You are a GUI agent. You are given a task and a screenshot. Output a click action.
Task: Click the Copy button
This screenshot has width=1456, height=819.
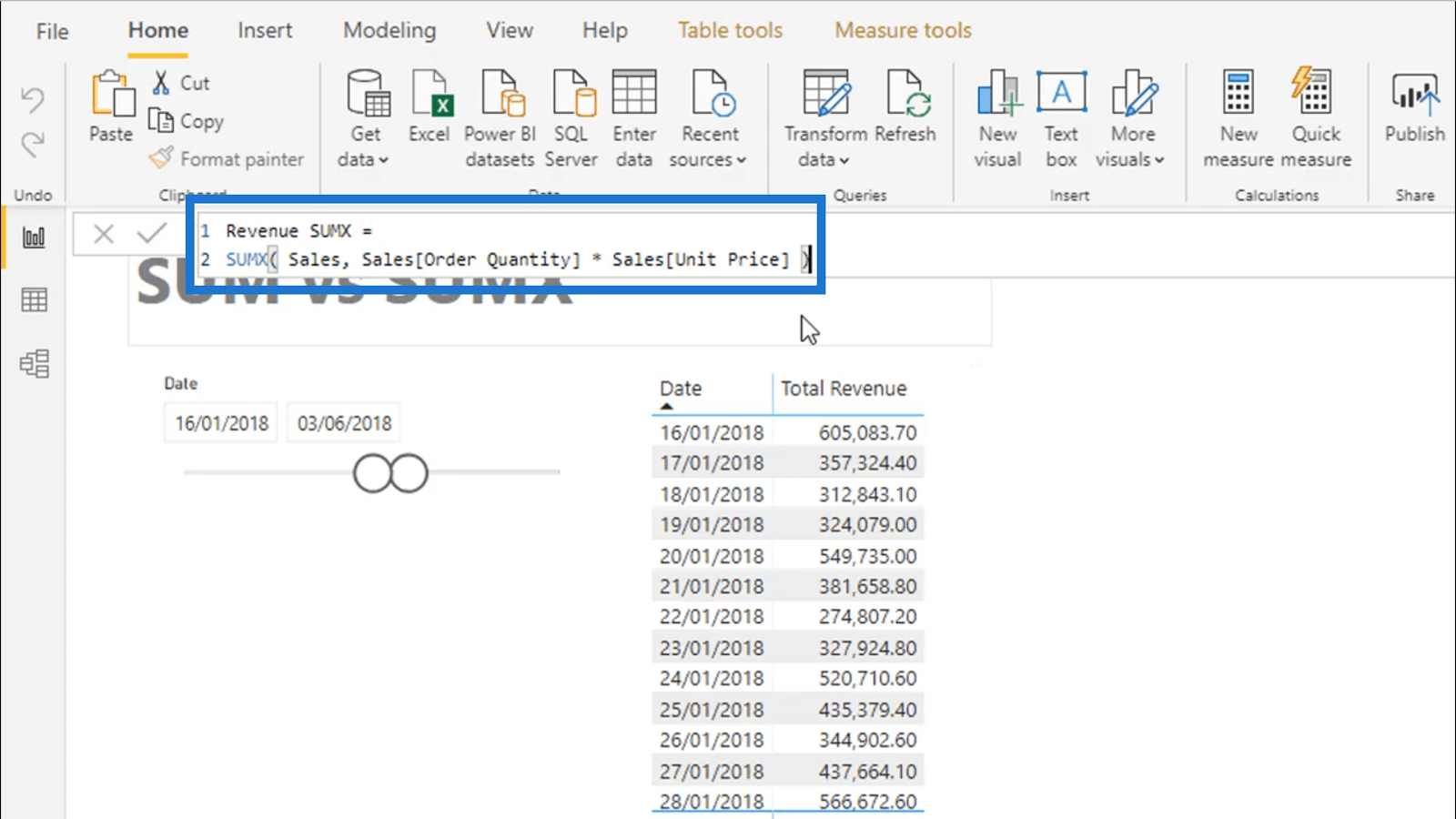[x=186, y=121]
